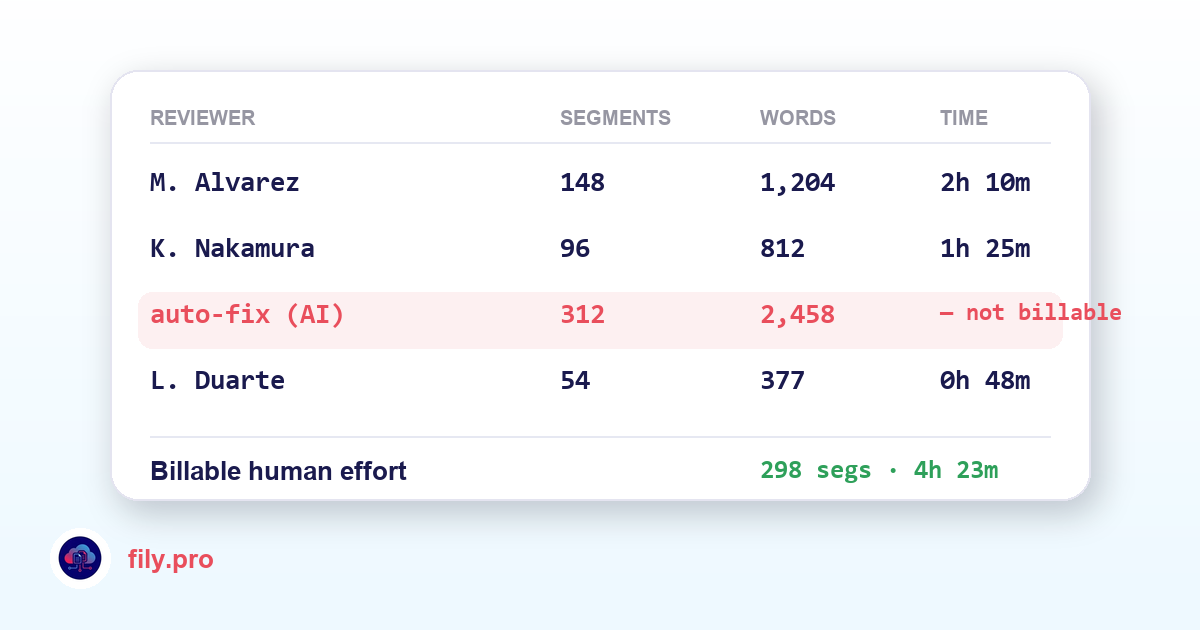1200x630 pixels.
Task: Click the 1h 25m time value
Action: [x=985, y=249]
